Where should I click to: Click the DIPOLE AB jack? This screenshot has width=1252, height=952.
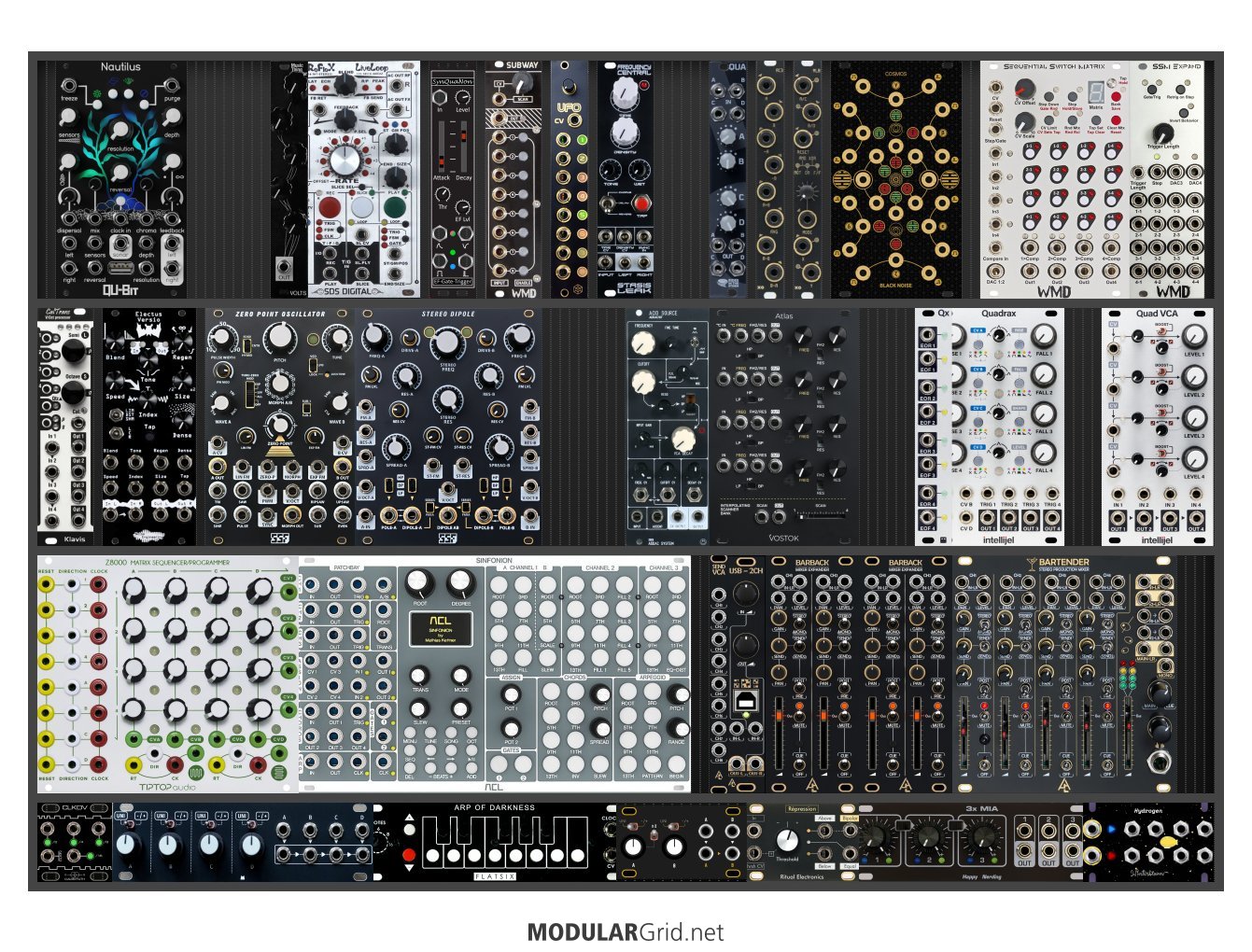(x=447, y=514)
